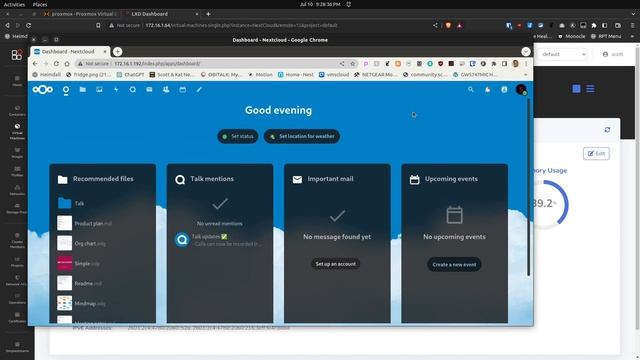Open the Dashboard app icon
The width and height of the screenshot is (640, 360).
(66, 90)
